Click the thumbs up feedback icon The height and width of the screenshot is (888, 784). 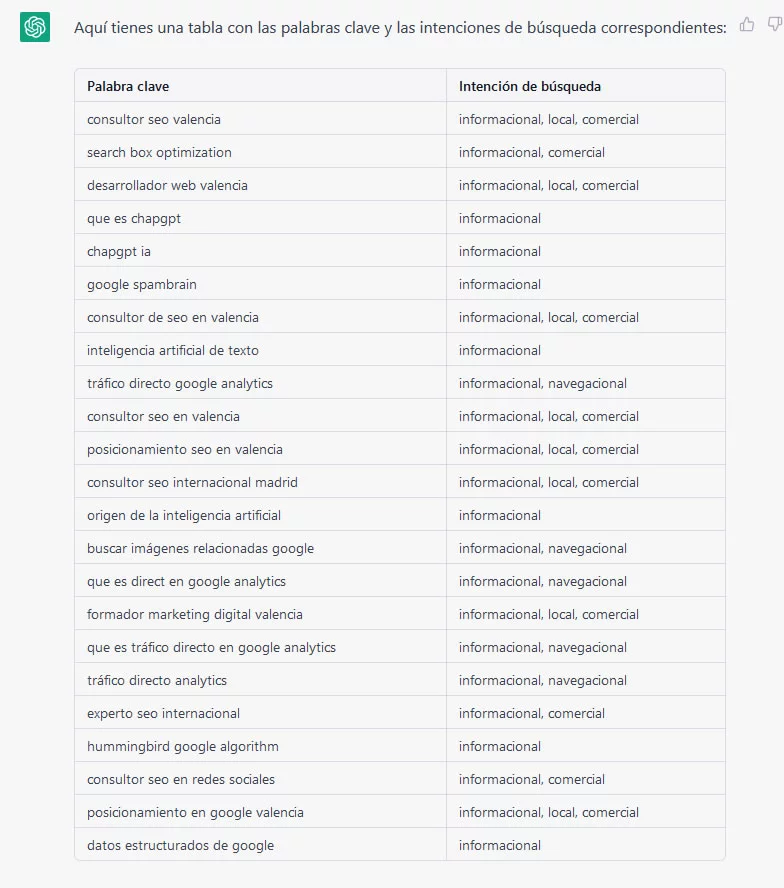[747, 24]
